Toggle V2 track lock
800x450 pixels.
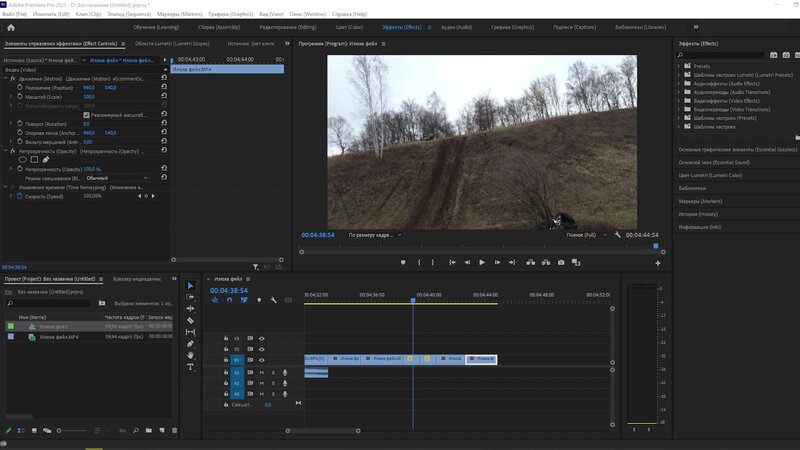click(x=226, y=349)
